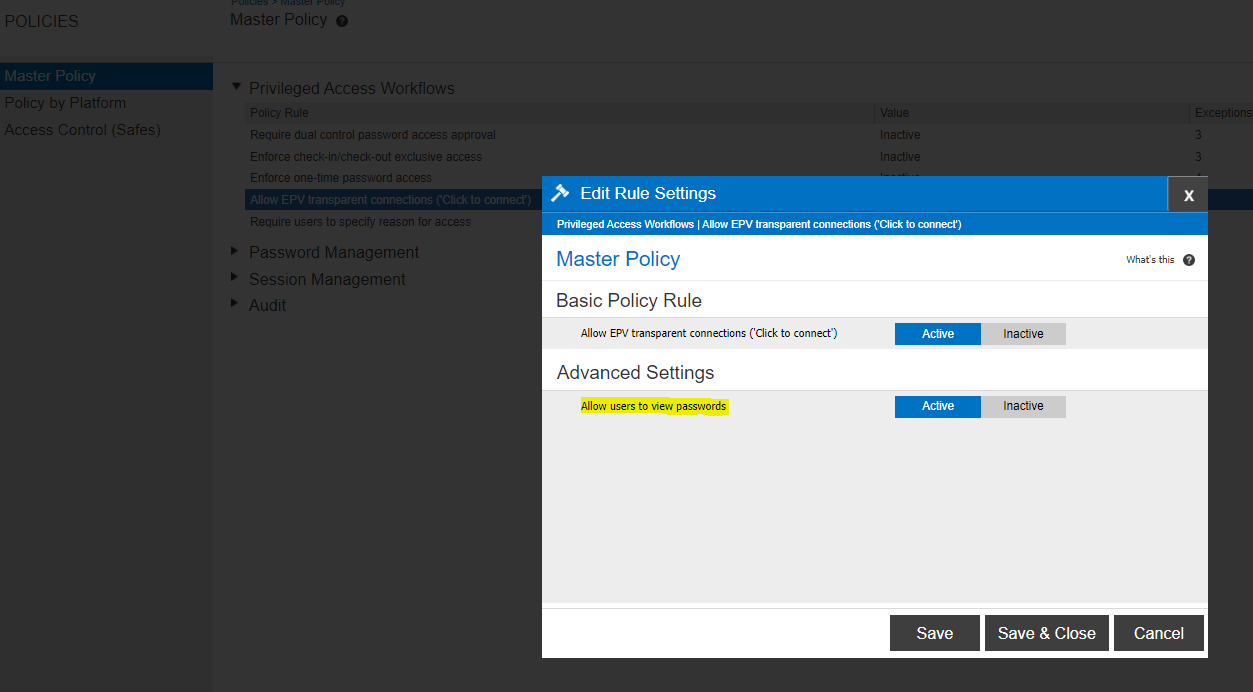Screen dimensions: 1253x692
Task: Set EPV transparent connections to Active
Action: pos(937,334)
